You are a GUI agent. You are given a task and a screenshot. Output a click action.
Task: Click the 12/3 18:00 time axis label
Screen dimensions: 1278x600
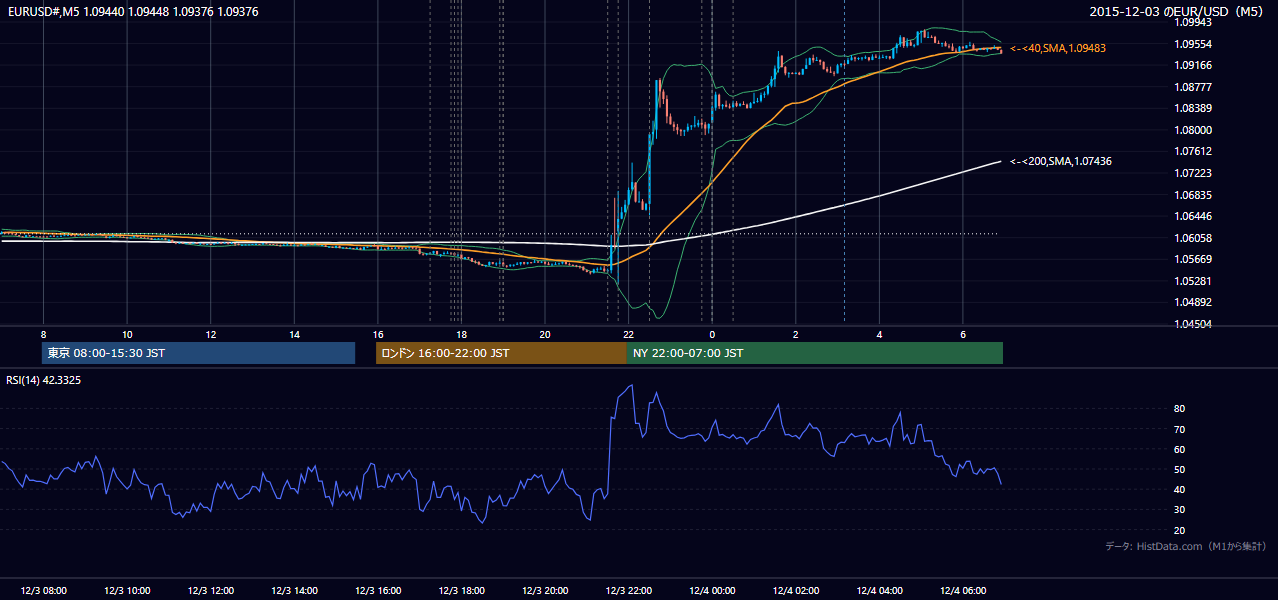[x=461, y=590]
